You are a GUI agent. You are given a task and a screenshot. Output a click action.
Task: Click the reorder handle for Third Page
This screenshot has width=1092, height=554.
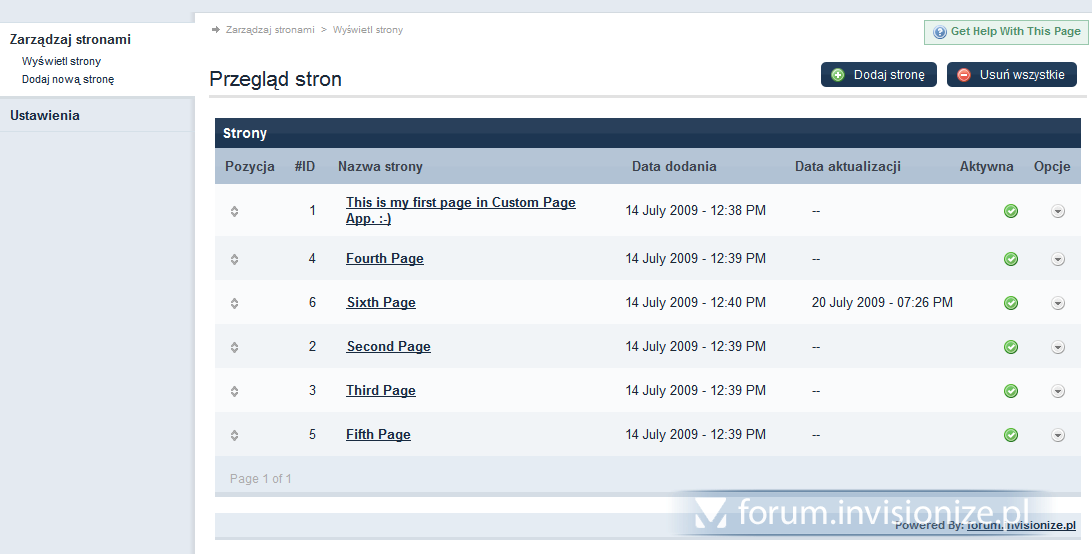[234, 391]
